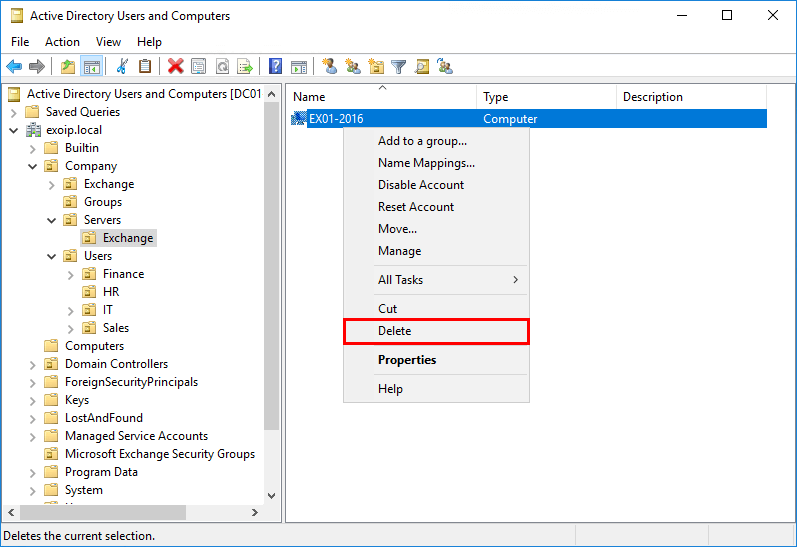
Task: Click the Create new user icon
Action: 329,66
